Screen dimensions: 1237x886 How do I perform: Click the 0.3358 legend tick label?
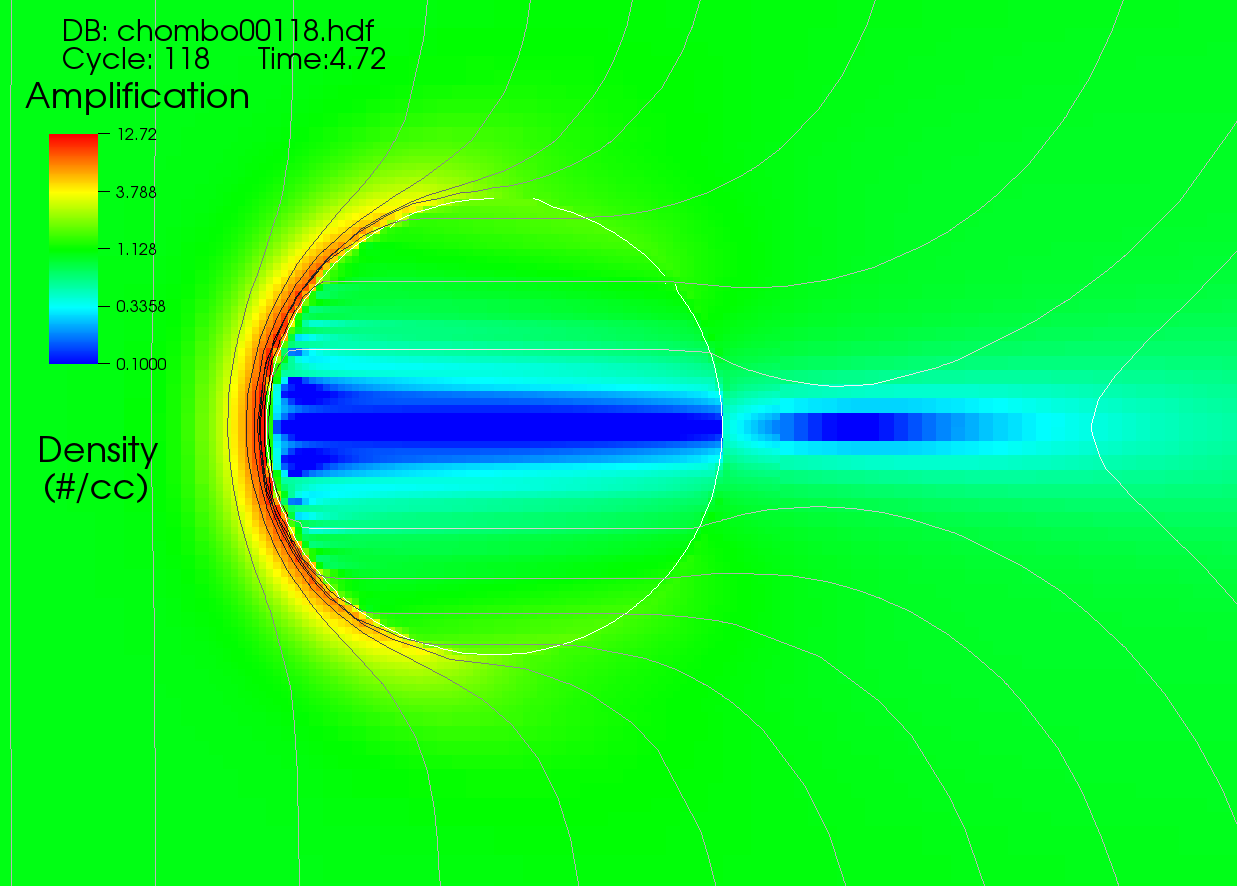click(x=140, y=307)
